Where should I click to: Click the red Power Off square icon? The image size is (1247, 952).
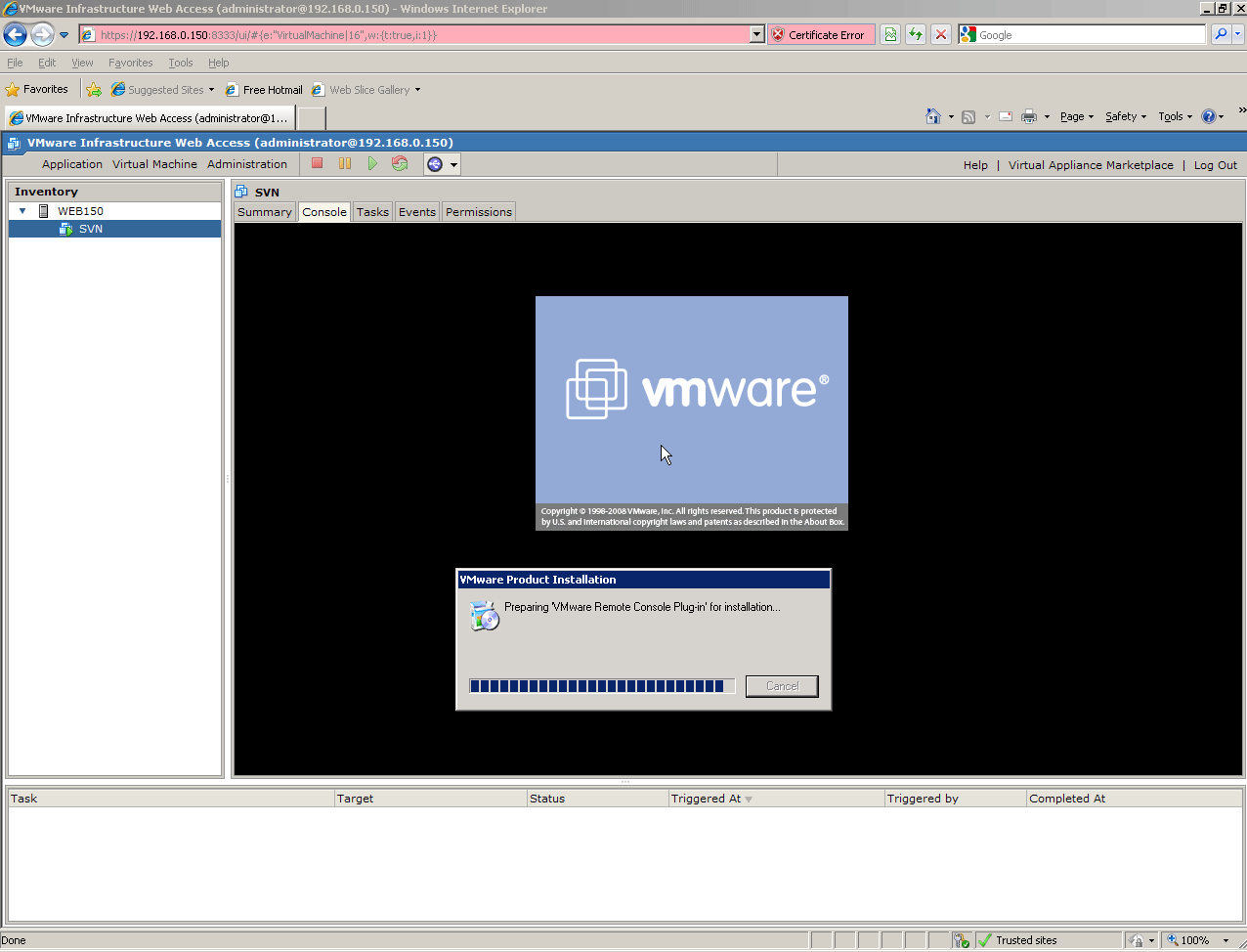click(x=318, y=163)
